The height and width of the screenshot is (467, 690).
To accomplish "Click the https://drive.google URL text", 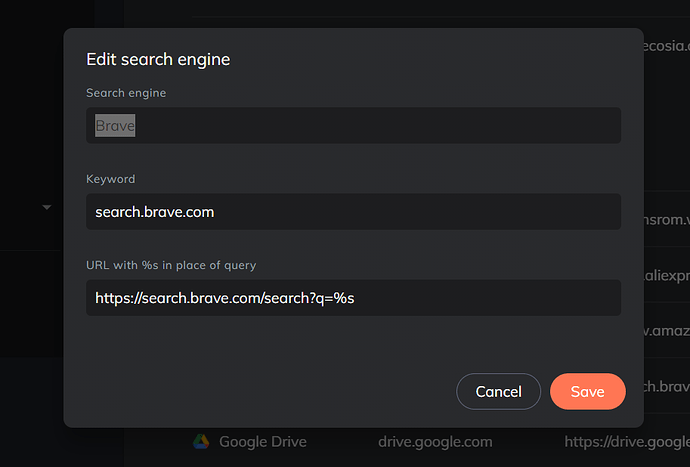I will 626,441.
